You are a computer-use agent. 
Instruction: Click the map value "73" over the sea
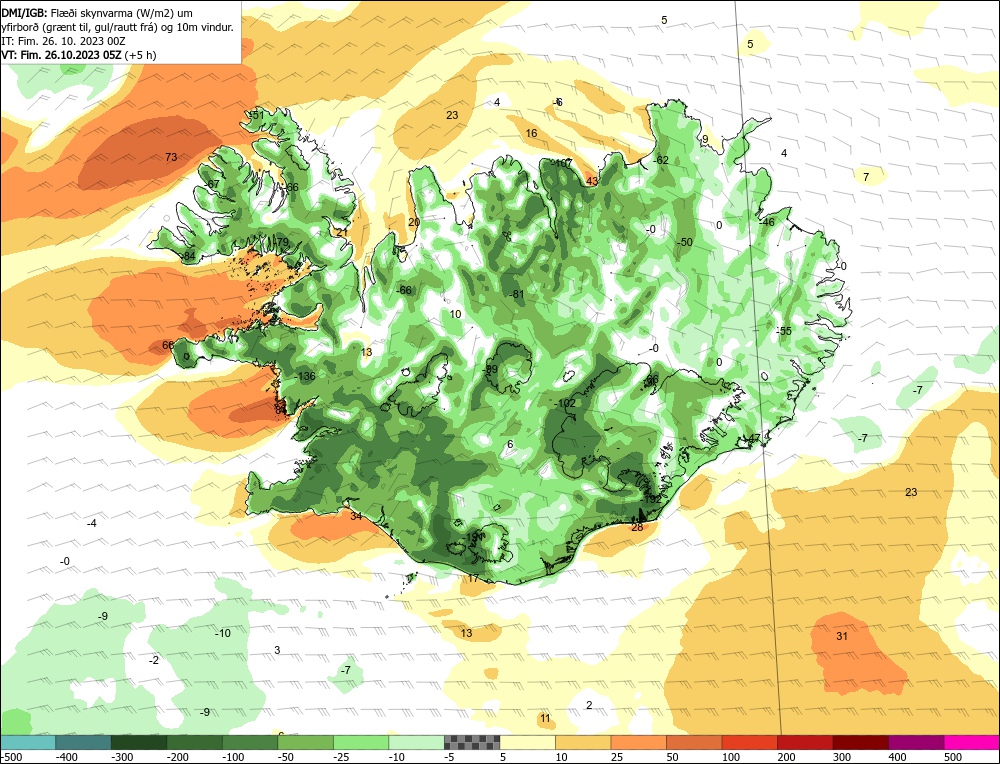(171, 157)
